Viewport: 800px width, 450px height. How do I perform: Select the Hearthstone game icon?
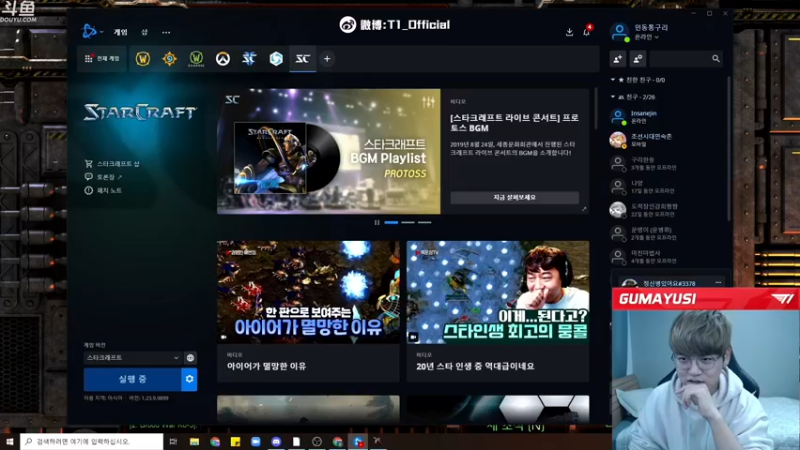click(x=169, y=59)
